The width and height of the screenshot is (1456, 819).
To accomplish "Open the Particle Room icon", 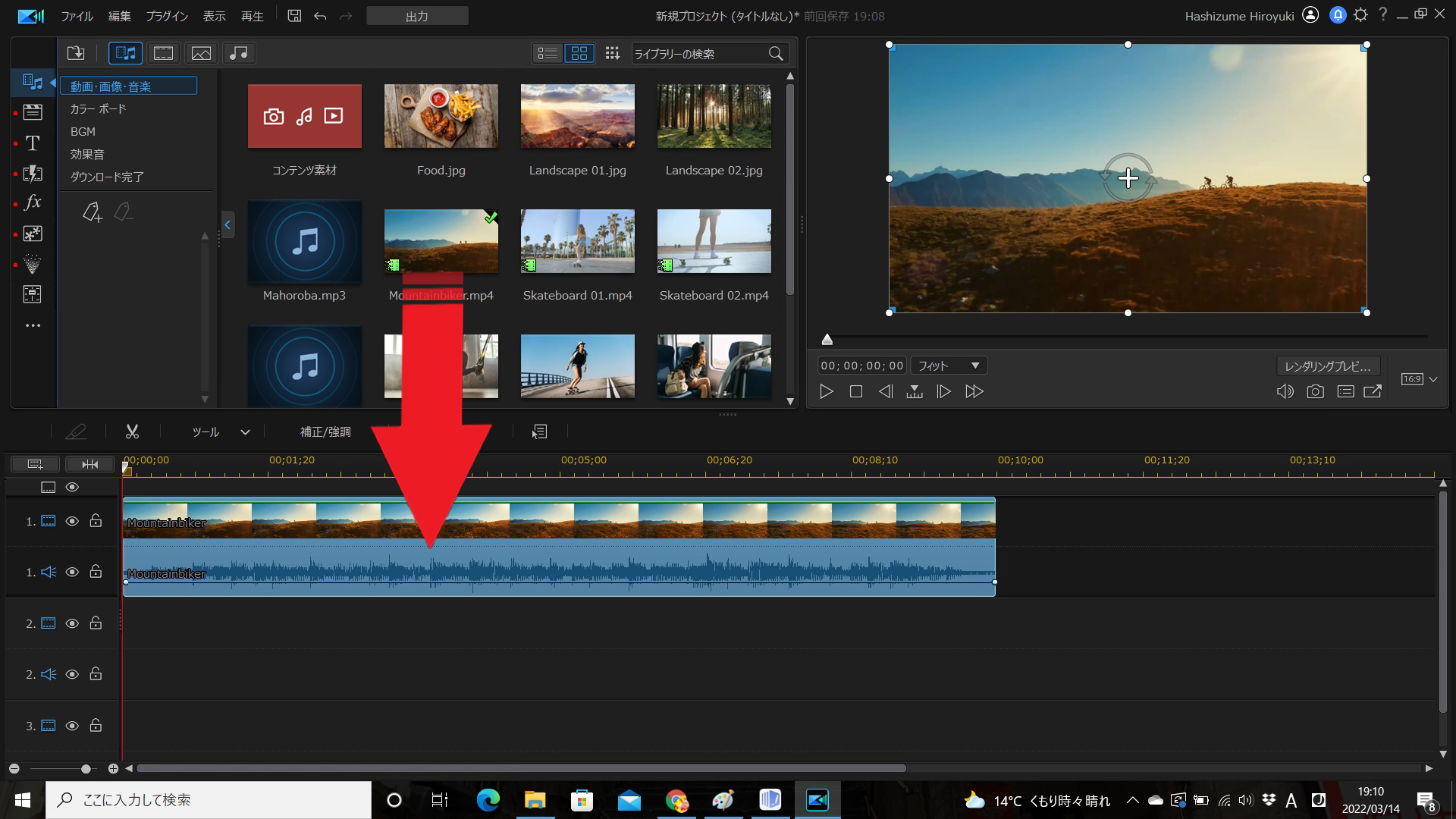I will (x=33, y=264).
